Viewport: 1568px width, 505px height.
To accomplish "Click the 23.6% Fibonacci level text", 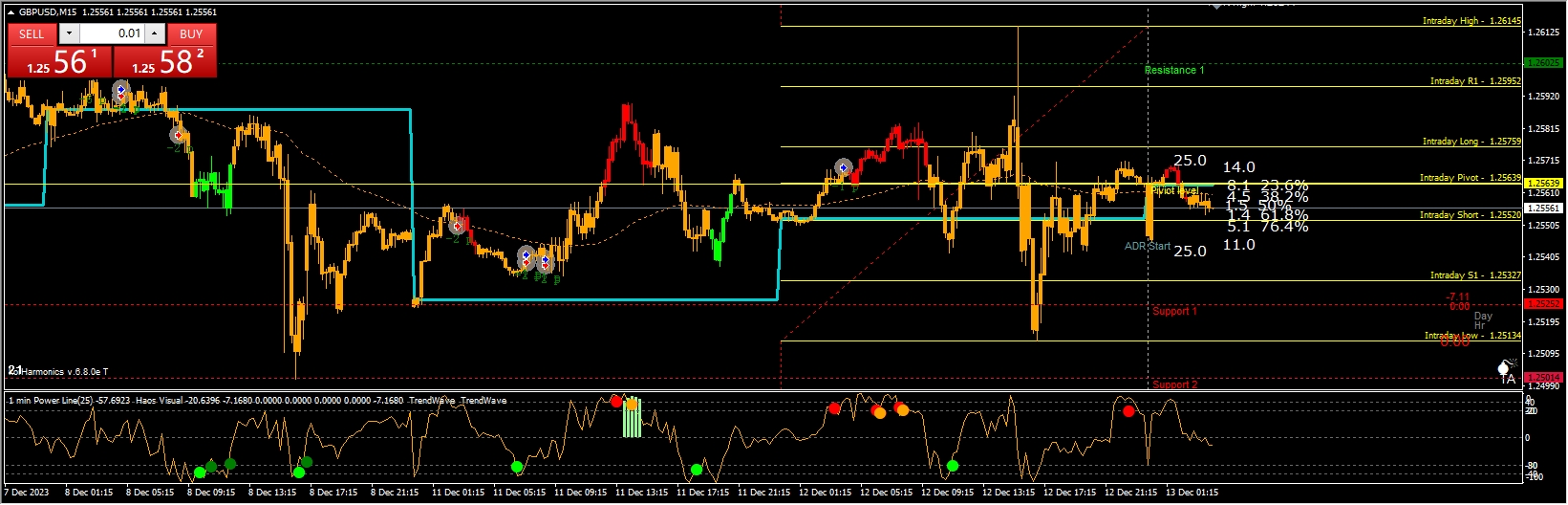I will [1284, 186].
